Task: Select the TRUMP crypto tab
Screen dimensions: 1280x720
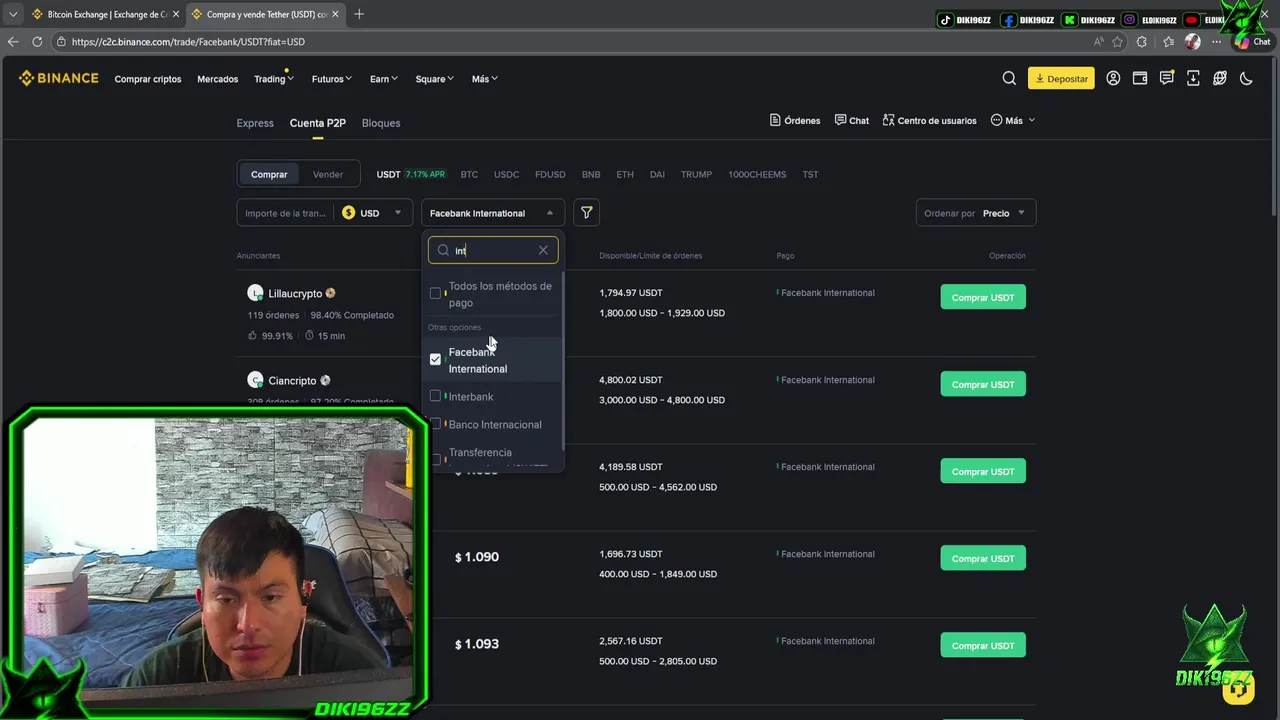Action: tap(696, 174)
